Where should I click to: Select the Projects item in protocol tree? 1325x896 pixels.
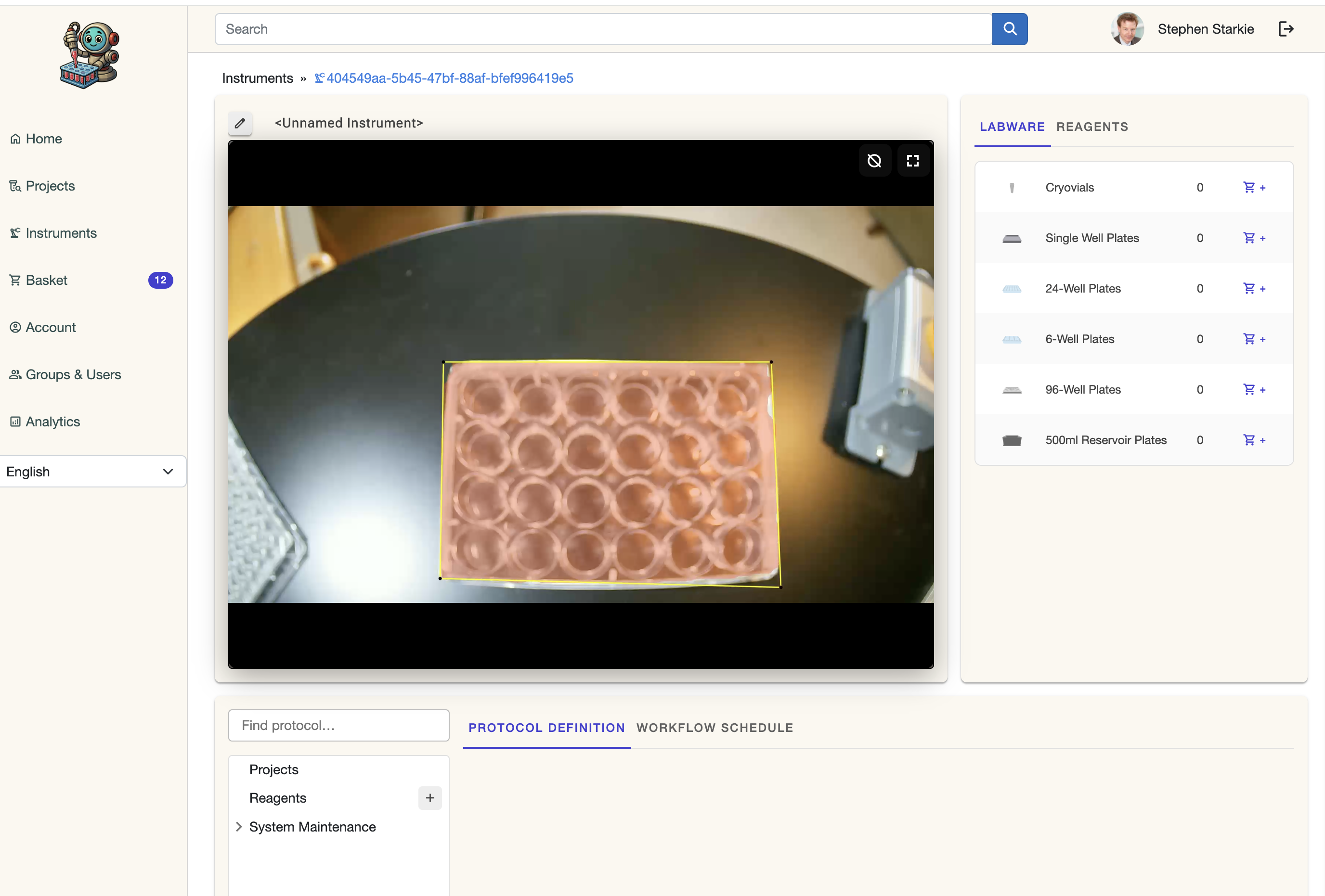[x=273, y=769]
